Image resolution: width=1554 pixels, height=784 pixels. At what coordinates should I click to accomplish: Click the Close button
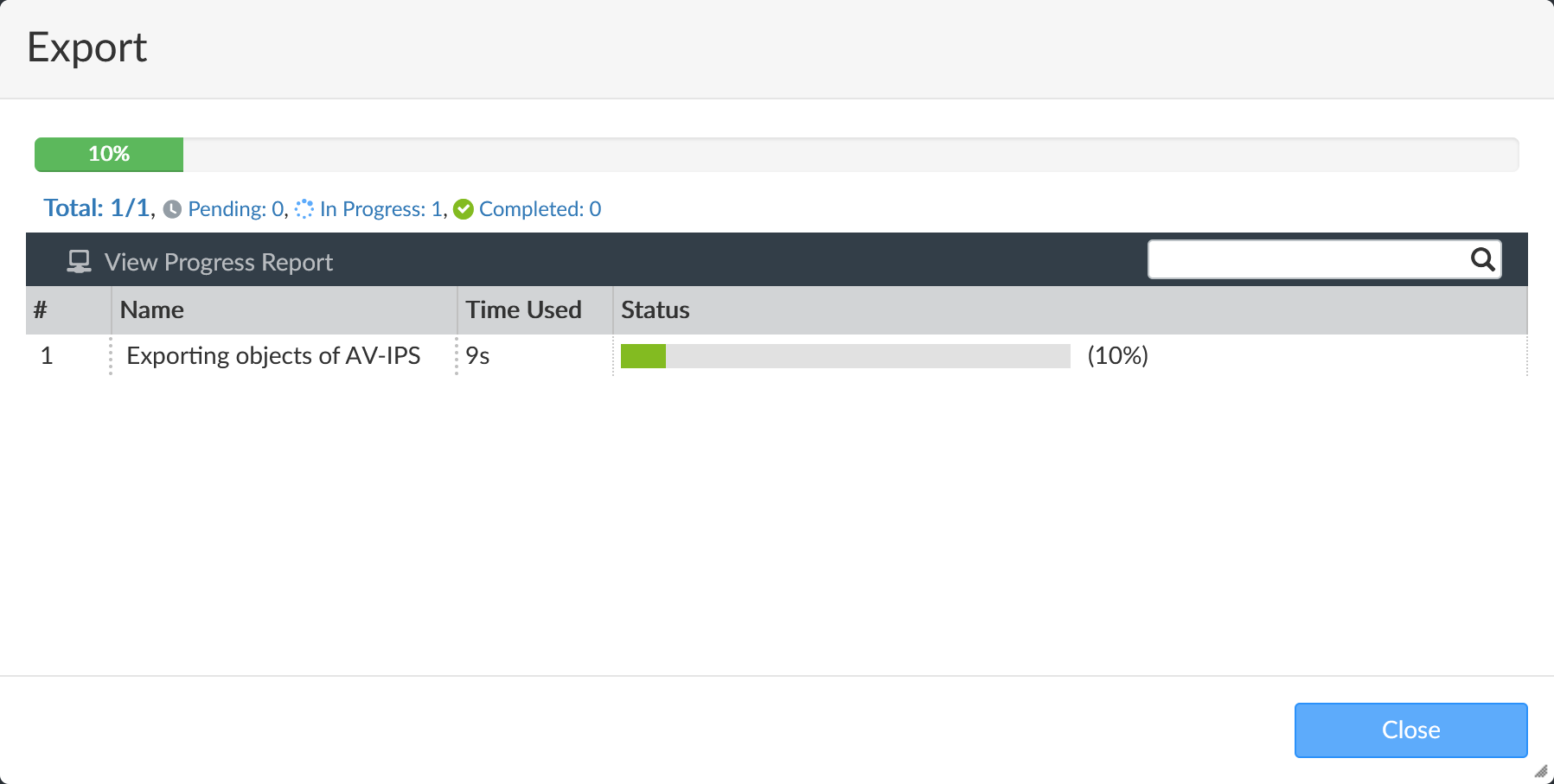pos(1410,730)
